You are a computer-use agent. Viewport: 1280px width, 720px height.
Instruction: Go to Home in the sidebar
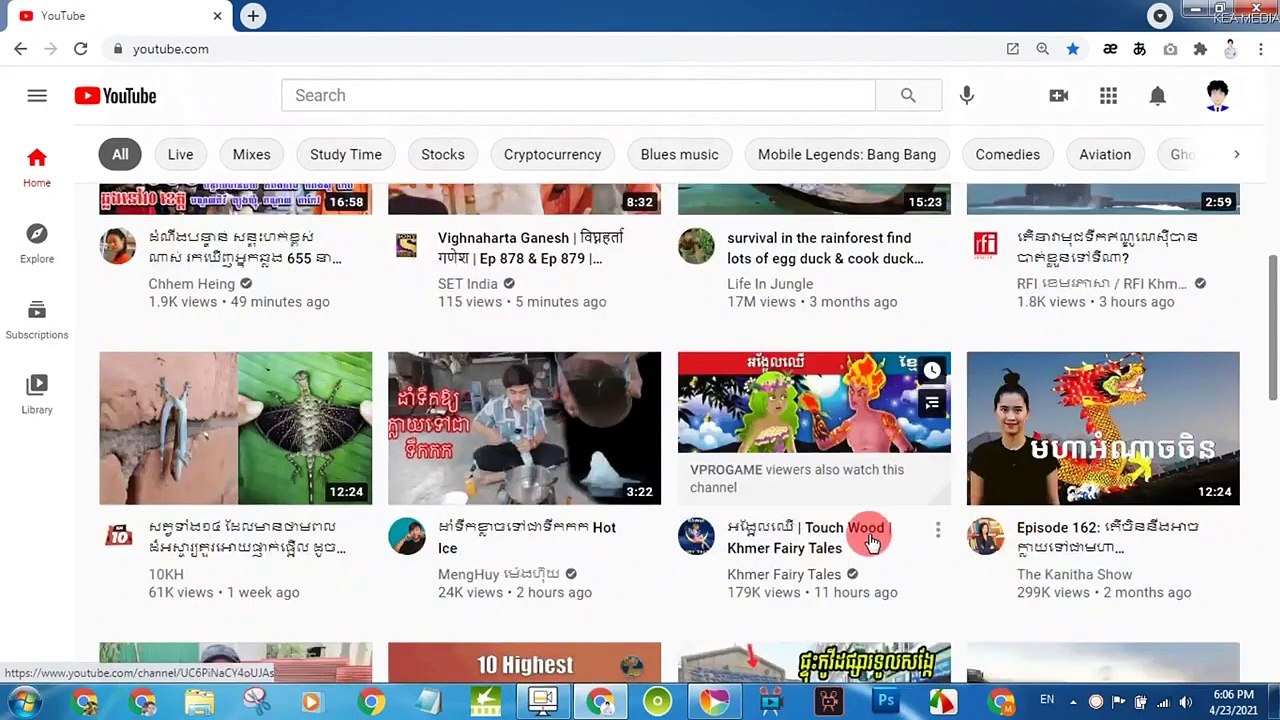click(37, 168)
